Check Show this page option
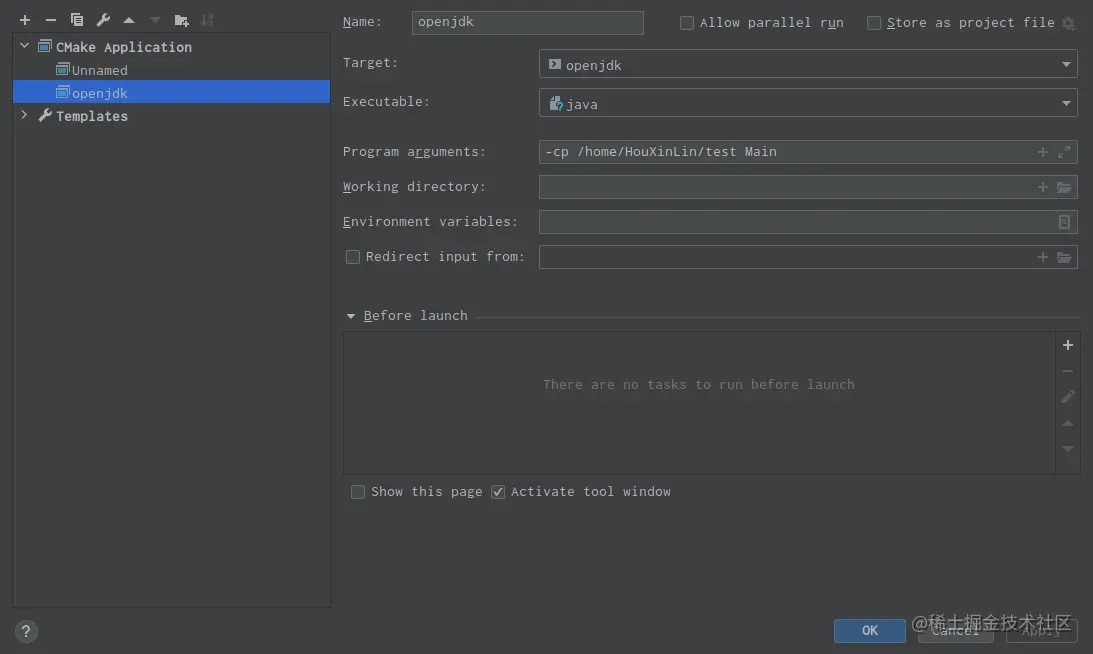 point(358,492)
